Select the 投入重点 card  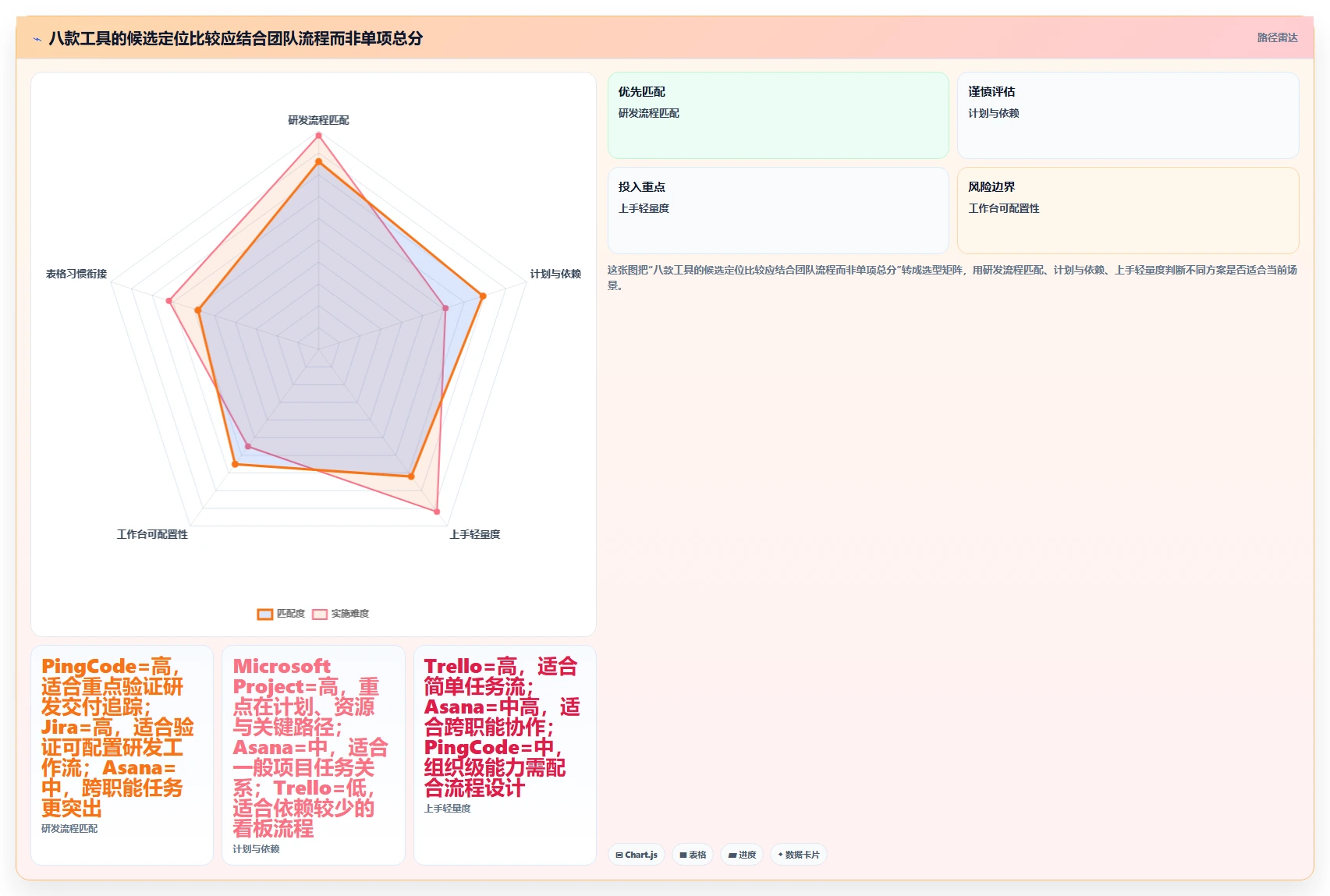(x=778, y=211)
